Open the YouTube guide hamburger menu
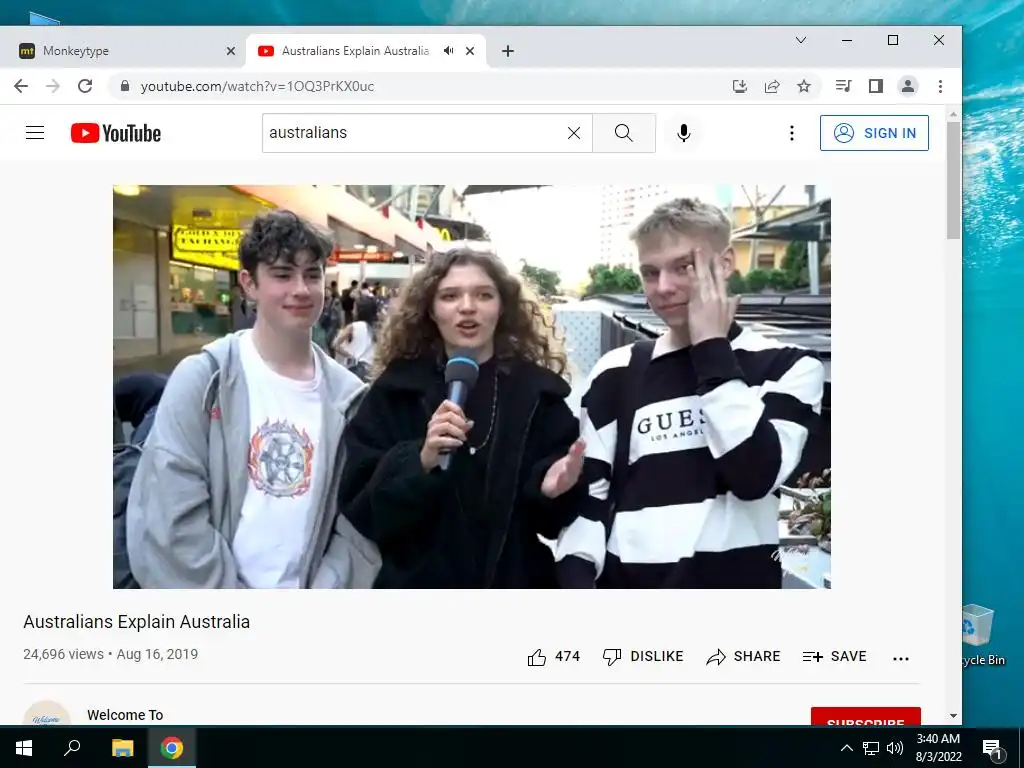1024x768 pixels. [x=35, y=133]
